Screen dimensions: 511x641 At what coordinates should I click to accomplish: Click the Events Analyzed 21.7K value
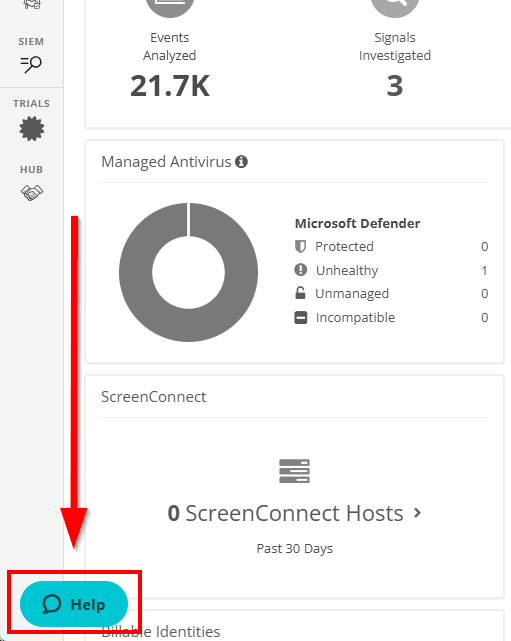coord(170,86)
